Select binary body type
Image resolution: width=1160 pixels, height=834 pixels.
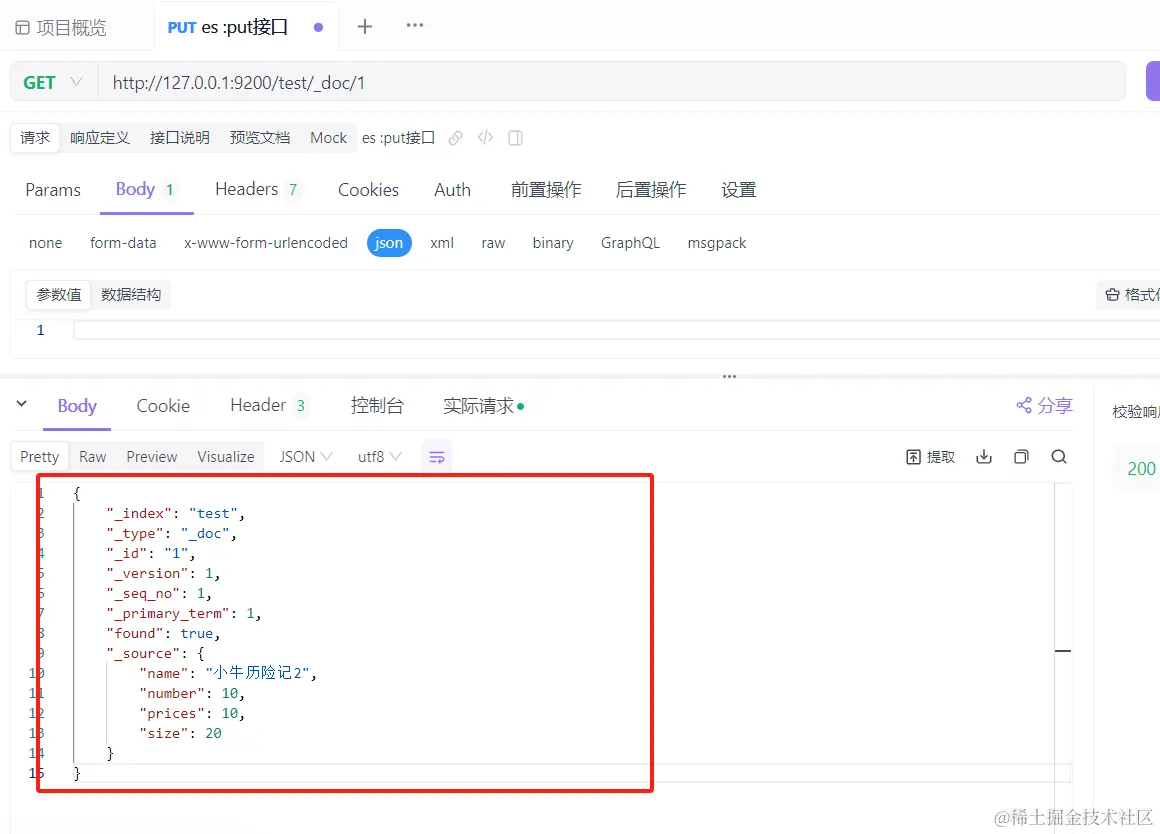(x=553, y=243)
